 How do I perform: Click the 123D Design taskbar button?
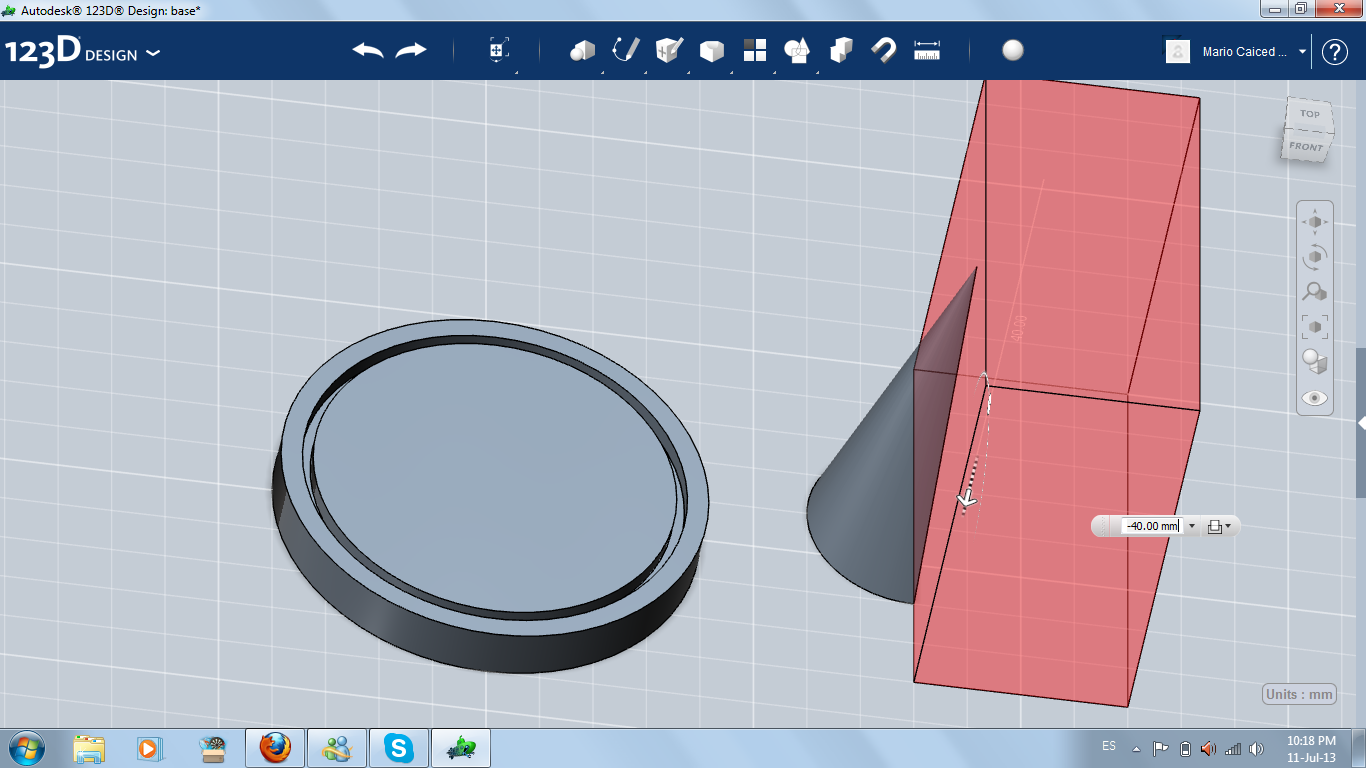461,748
